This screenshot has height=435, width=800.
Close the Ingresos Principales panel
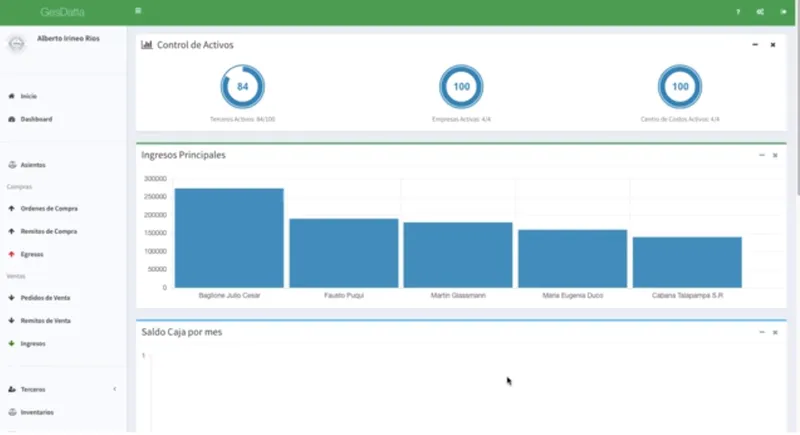775,155
